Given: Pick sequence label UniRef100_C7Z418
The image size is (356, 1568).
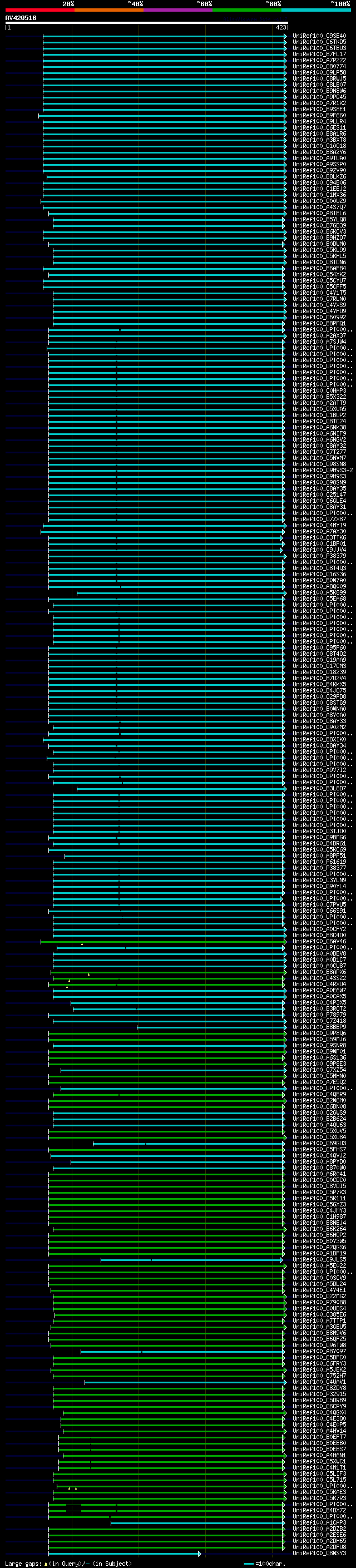Looking at the screenshot, I should [x=319, y=1021].
